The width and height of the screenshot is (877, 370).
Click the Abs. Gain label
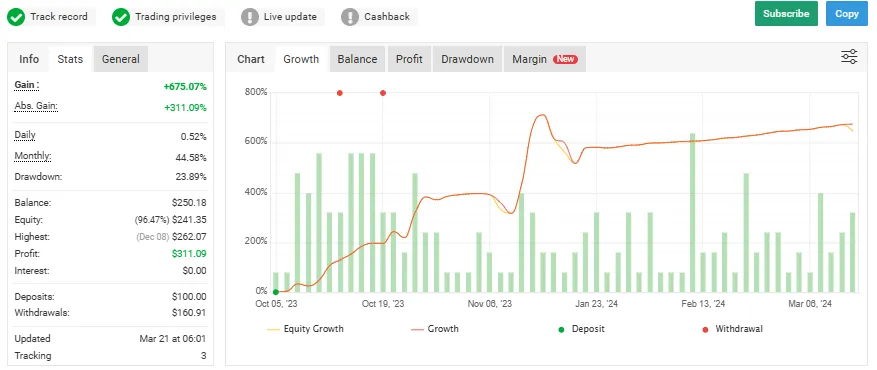pos(36,106)
